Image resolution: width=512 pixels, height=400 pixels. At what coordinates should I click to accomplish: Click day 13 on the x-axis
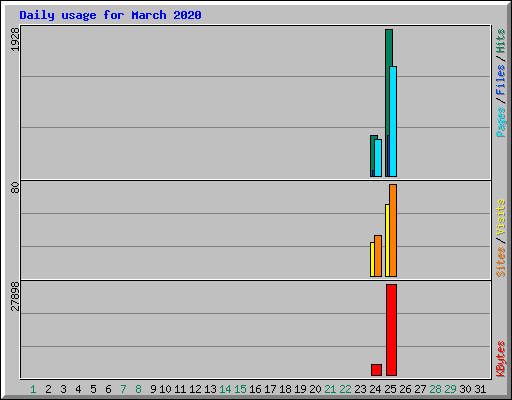pyautogui.click(x=210, y=389)
